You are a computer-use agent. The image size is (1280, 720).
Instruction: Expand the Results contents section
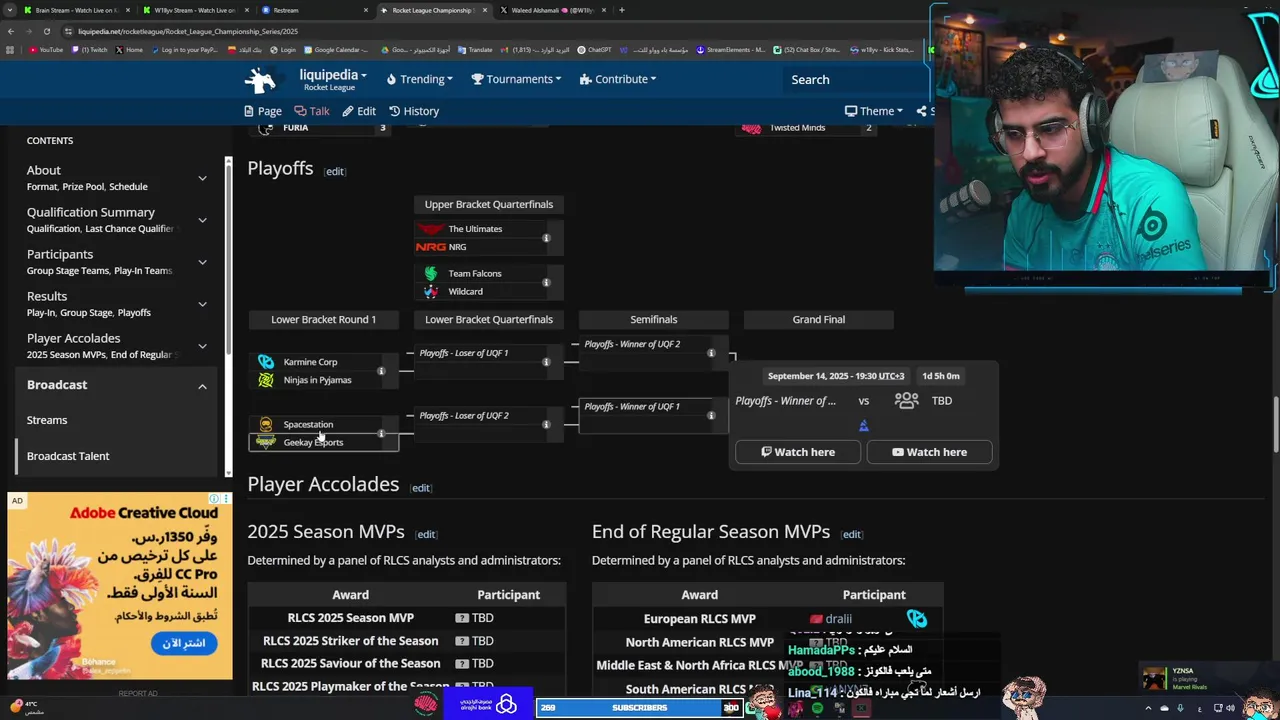[x=202, y=304]
